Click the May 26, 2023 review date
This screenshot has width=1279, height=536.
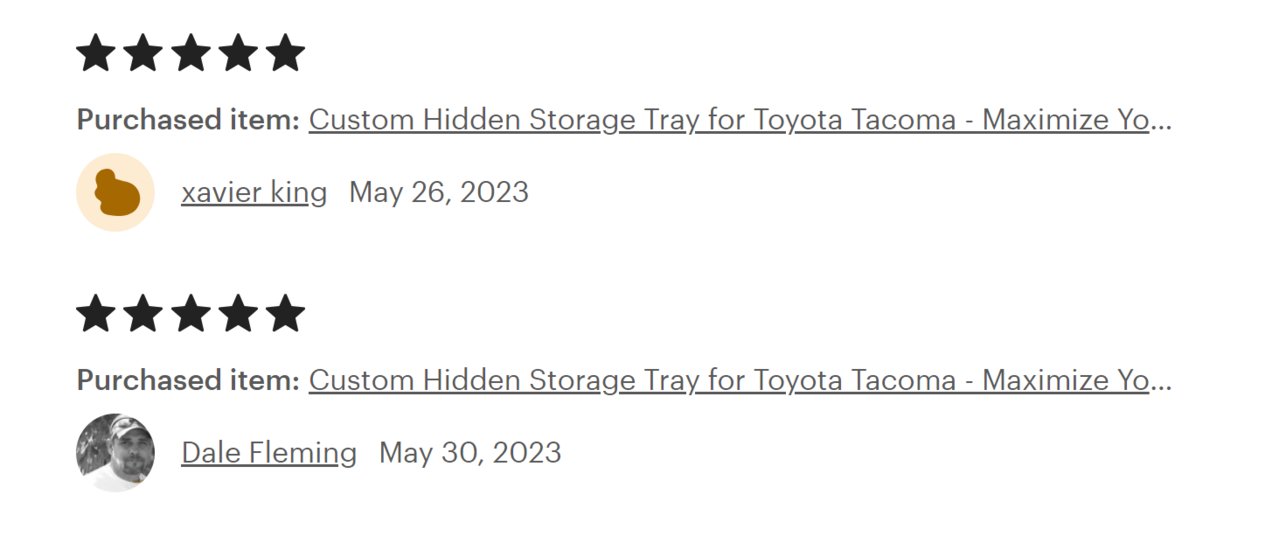pos(439,192)
